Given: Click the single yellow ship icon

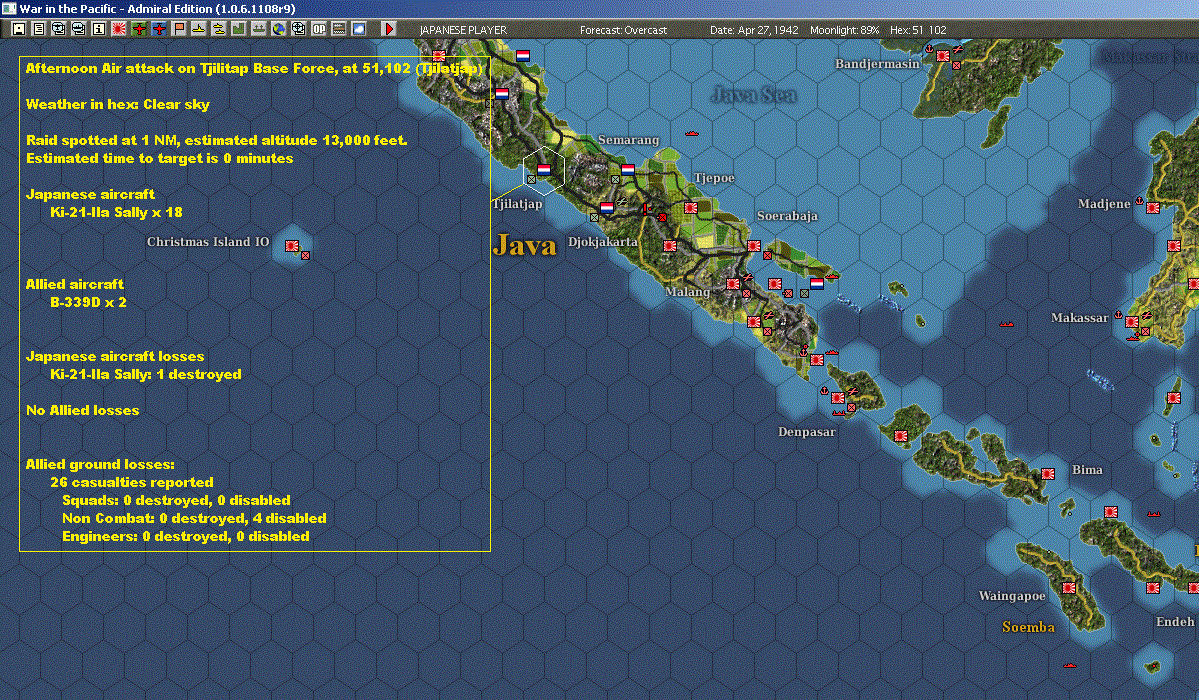Looking at the screenshot, I should click(x=199, y=29).
